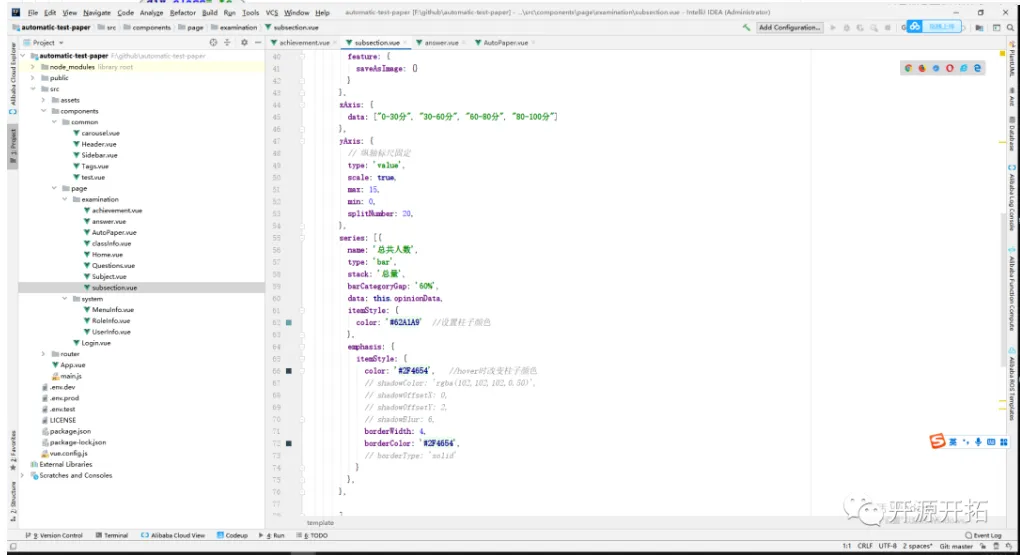Toggle the Project tool window side tab

click(13, 144)
